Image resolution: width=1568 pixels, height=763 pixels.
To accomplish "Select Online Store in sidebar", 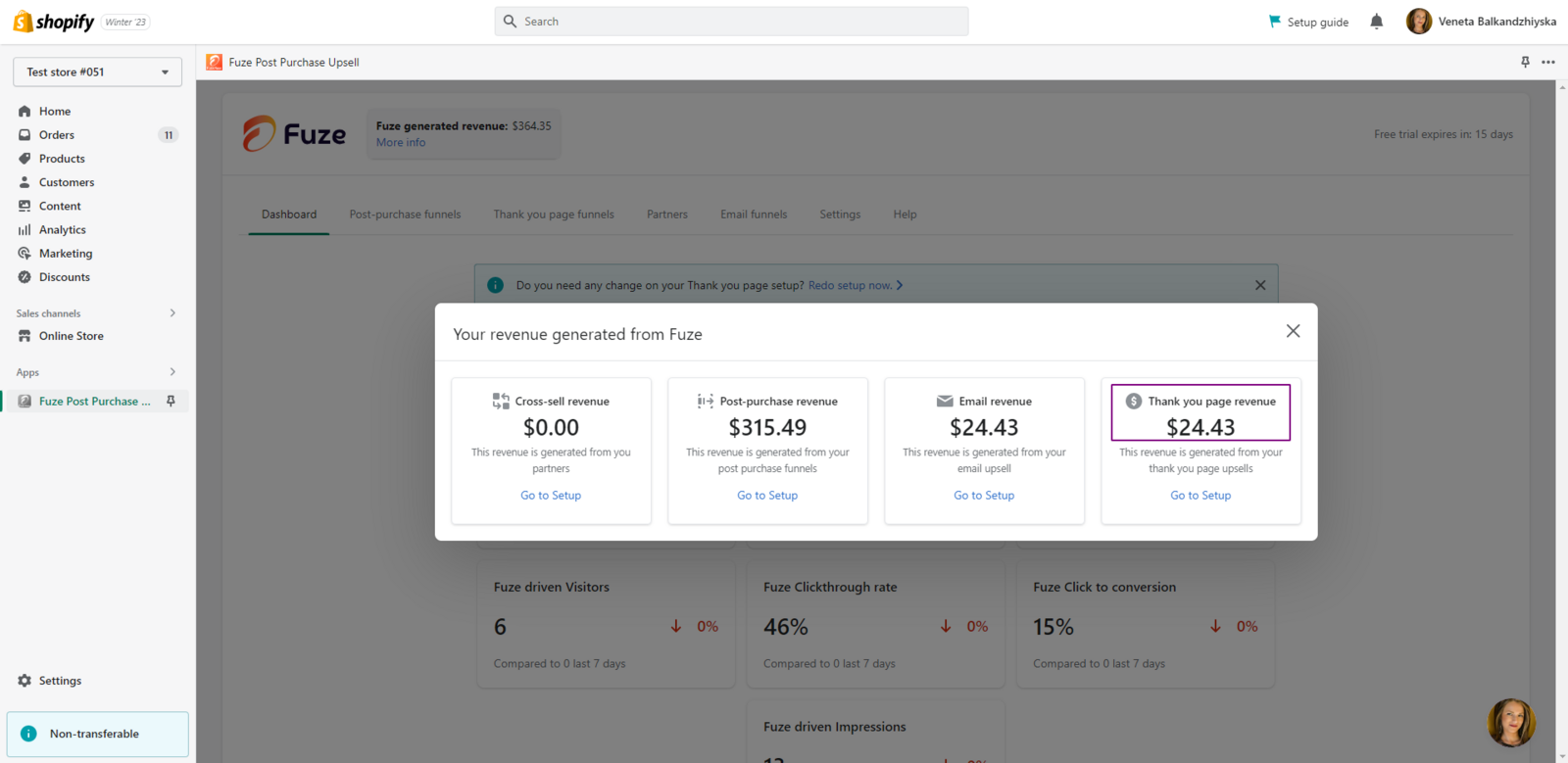I will click(71, 336).
